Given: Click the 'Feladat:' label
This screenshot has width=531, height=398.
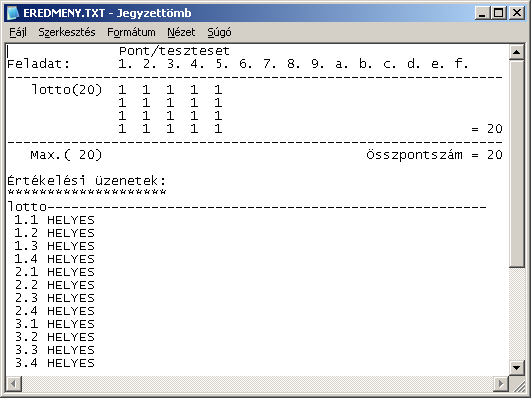Looking at the screenshot, I should click(x=39, y=64).
